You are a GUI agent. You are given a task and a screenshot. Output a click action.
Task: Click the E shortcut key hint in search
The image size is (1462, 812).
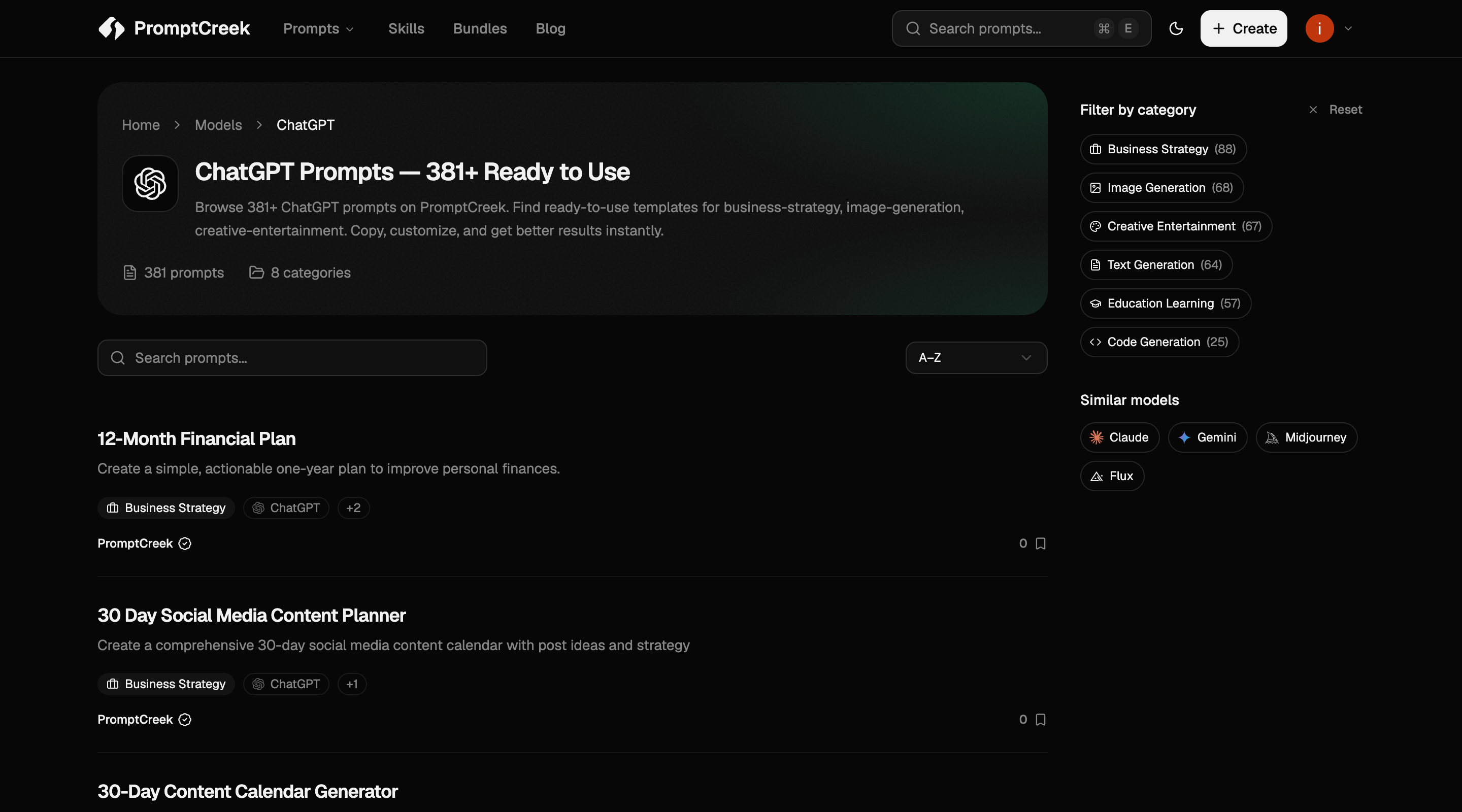click(x=1127, y=28)
